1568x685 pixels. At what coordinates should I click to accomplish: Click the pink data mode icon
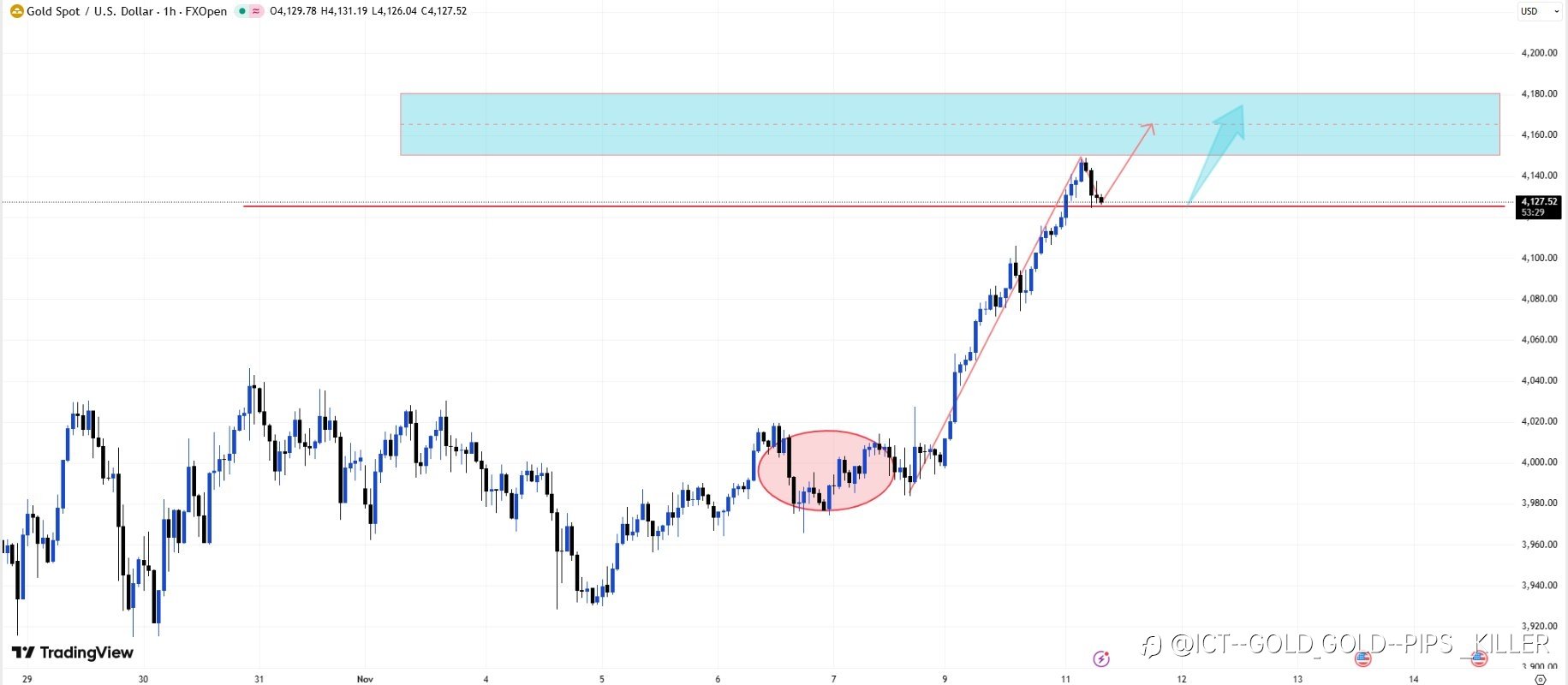coord(255,11)
